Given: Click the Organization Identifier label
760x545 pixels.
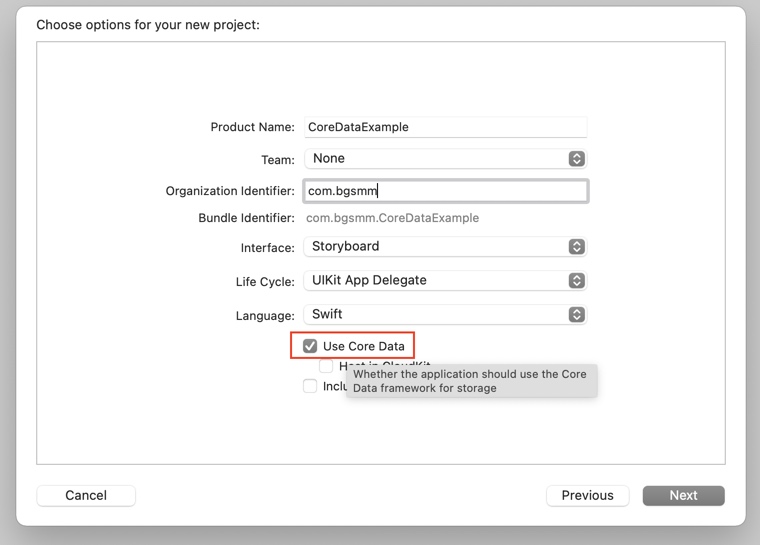Looking at the screenshot, I should [x=230, y=191].
